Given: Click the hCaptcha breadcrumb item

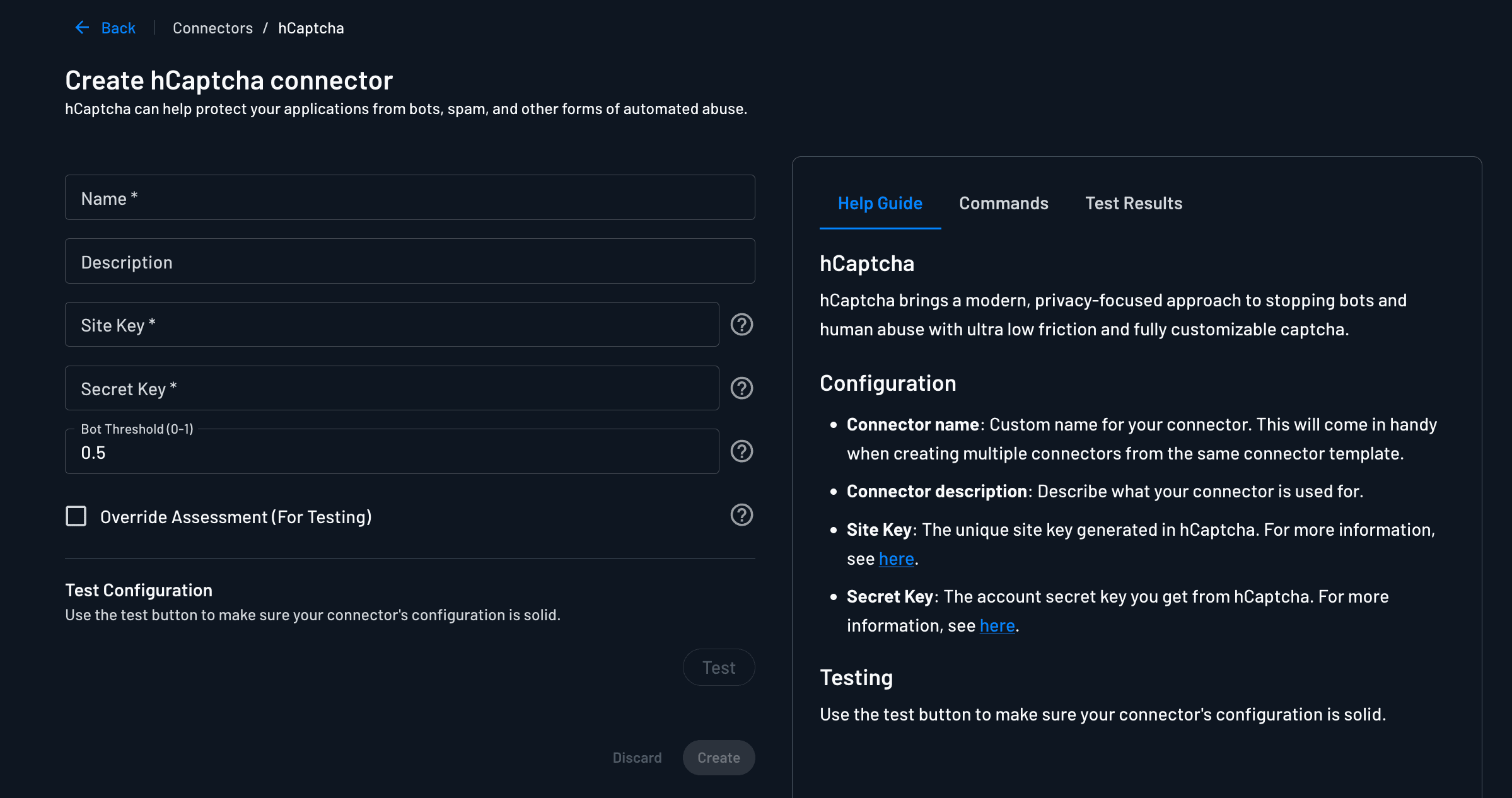Looking at the screenshot, I should tap(310, 28).
